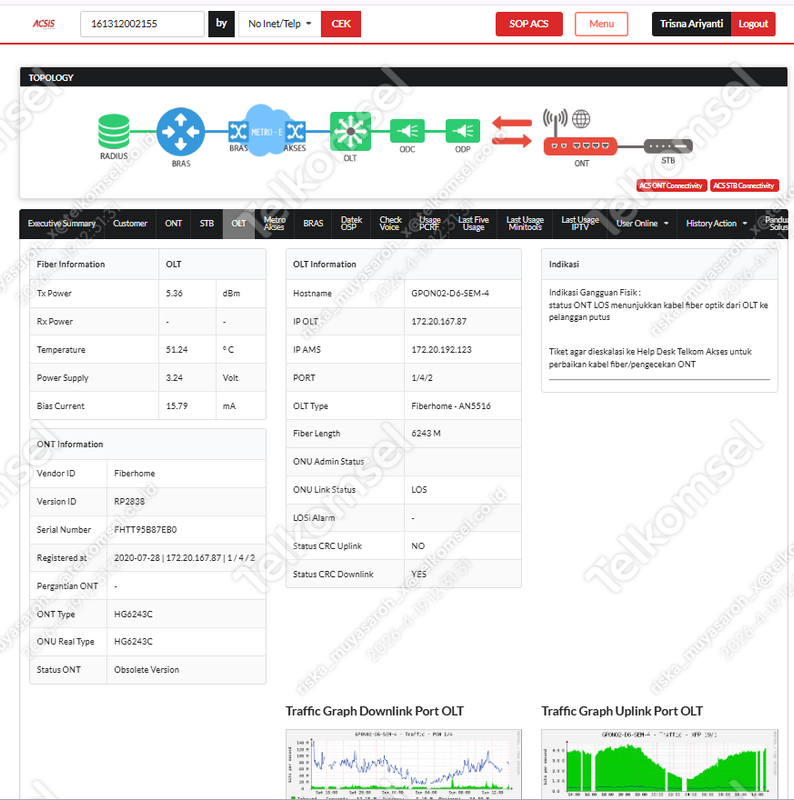Image resolution: width=794 pixels, height=800 pixels.
Task: Click the green OLT node icon
Action: (x=350, y=131)
